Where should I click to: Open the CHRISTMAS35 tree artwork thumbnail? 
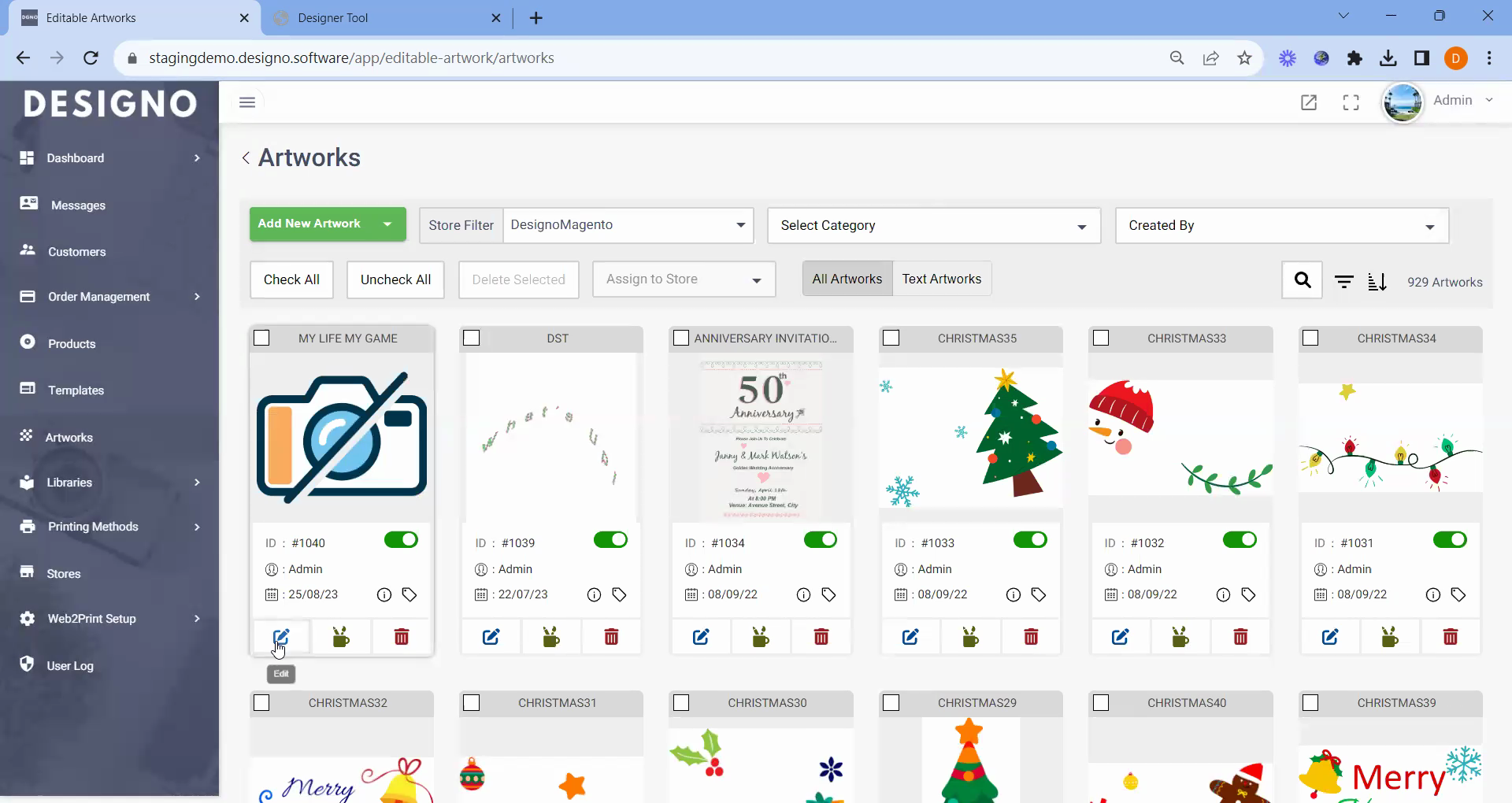pos(970,438)
